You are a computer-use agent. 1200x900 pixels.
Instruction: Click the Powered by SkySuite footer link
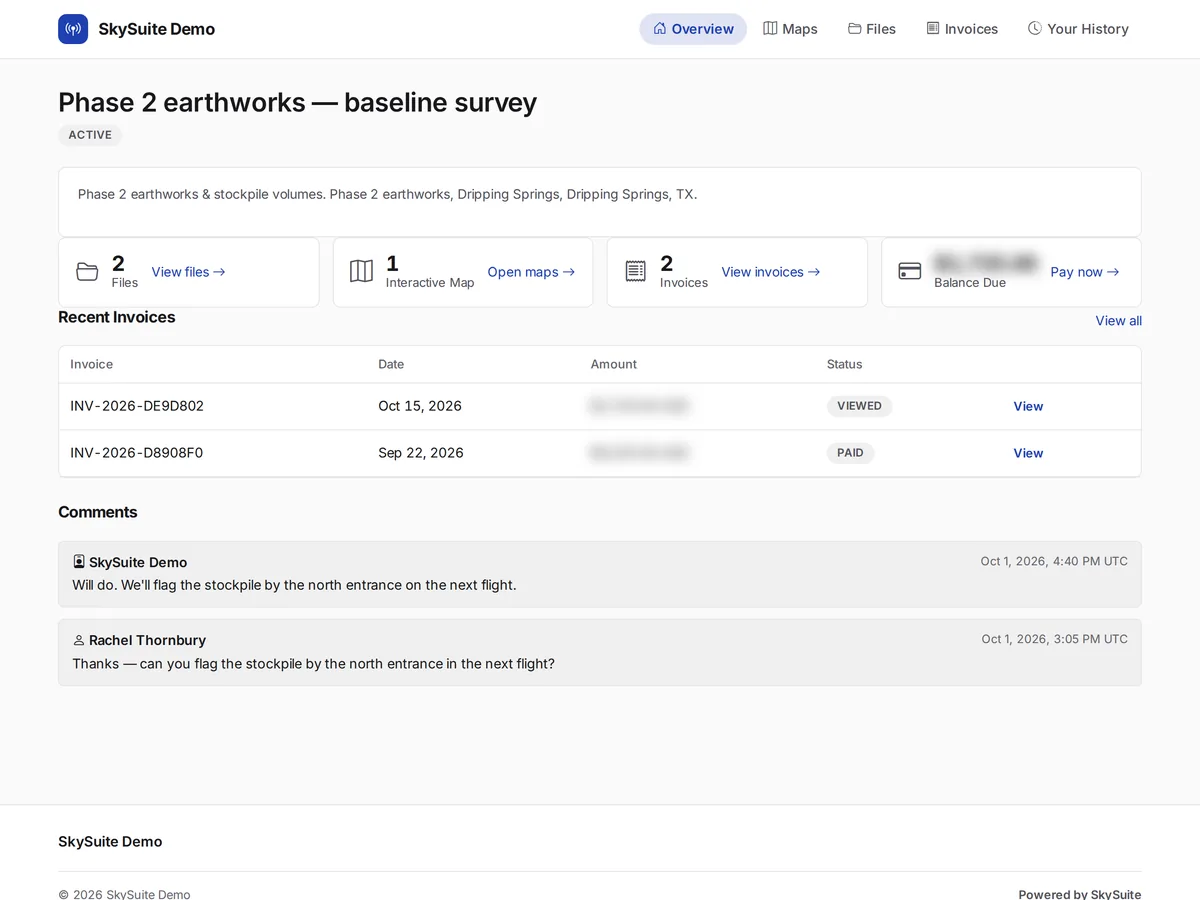1080,894
